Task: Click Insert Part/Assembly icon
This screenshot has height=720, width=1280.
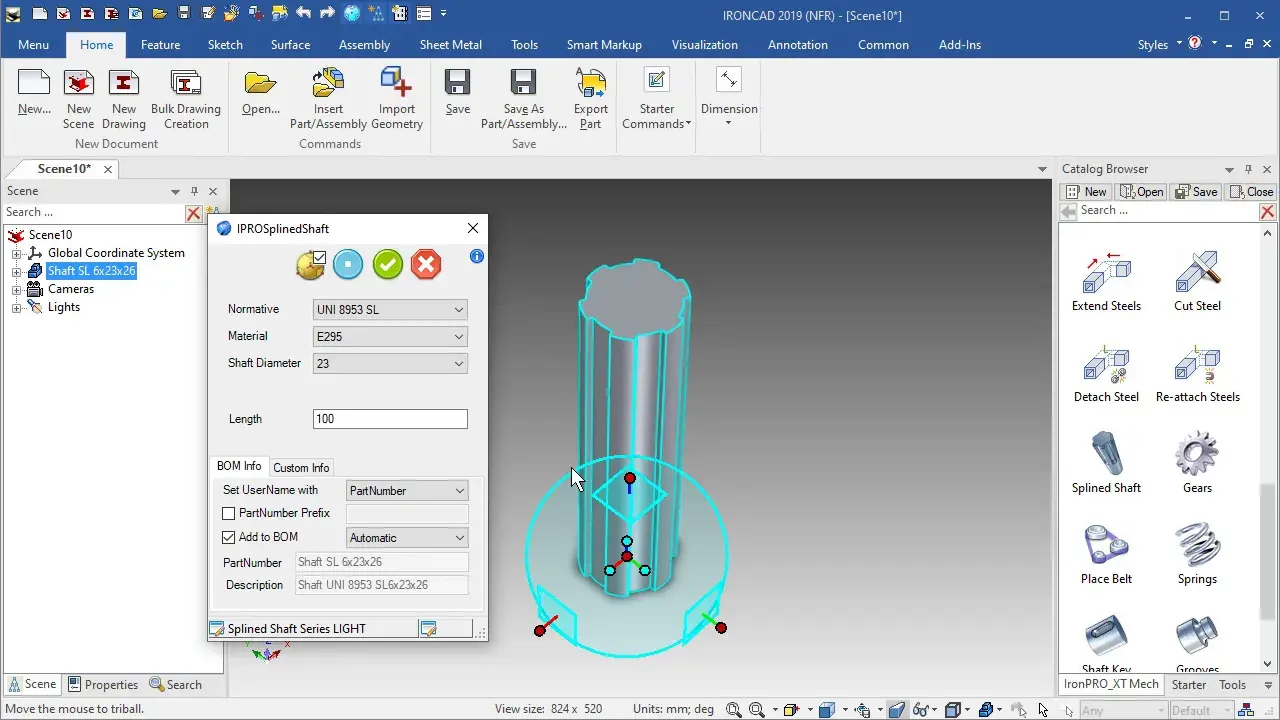Action: pyautogui.click(x=328, y=100)
